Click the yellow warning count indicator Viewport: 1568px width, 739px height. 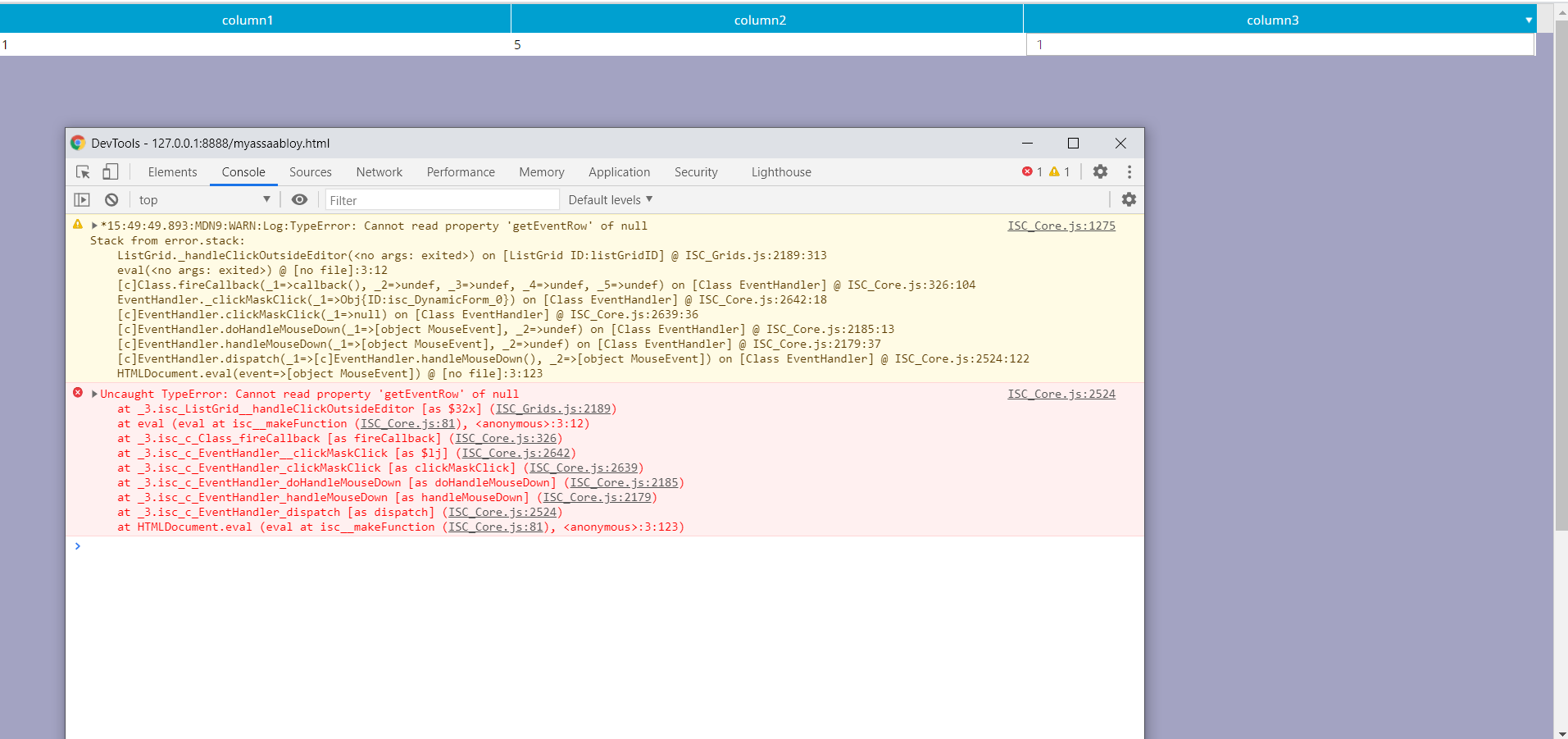pyautogui.click(x=1059, y=172)
